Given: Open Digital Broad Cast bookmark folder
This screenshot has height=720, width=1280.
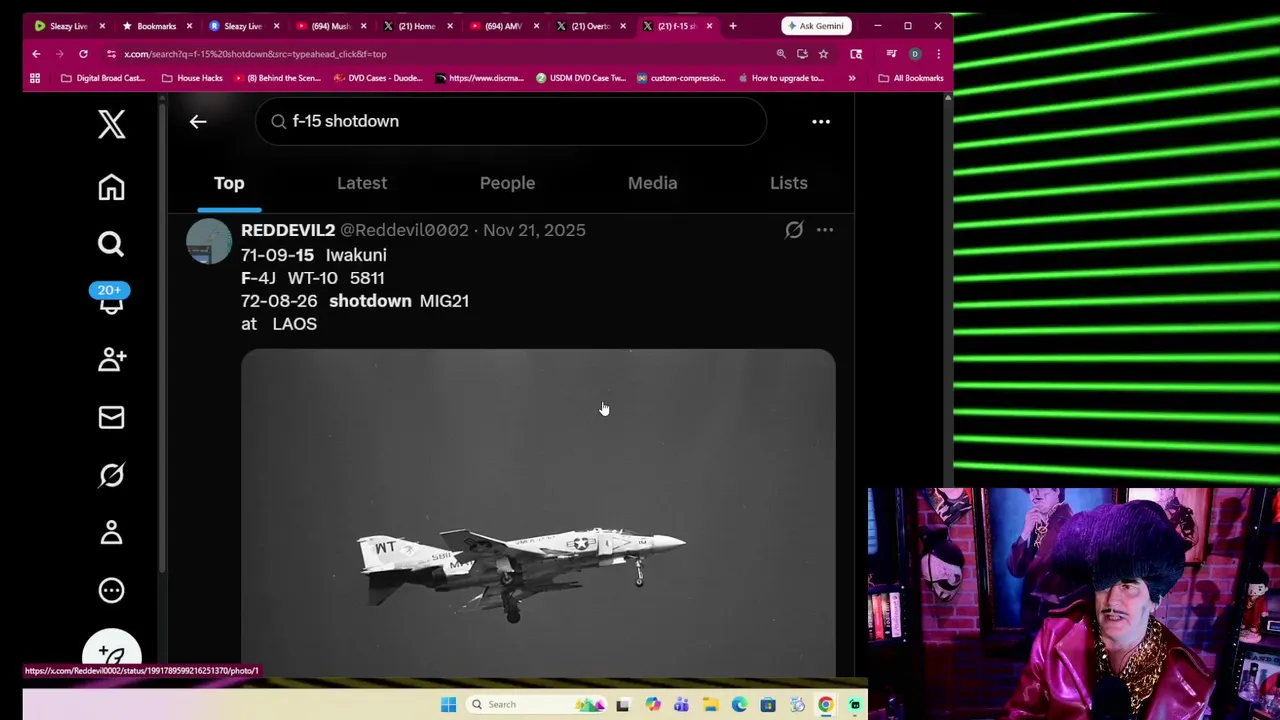Looking at the screenshot, I should pyautogui.click(x=103, y=78).
